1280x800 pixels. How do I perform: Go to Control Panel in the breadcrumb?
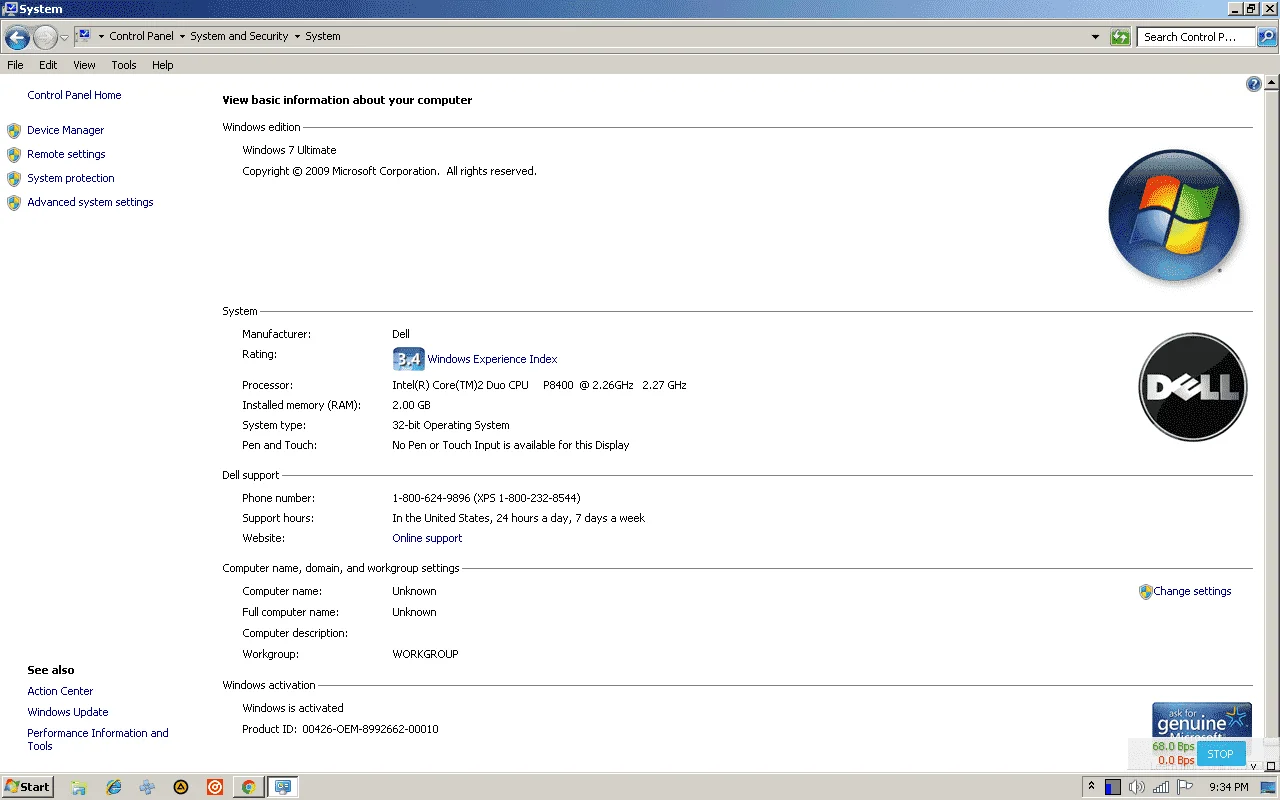click(141, 36)
